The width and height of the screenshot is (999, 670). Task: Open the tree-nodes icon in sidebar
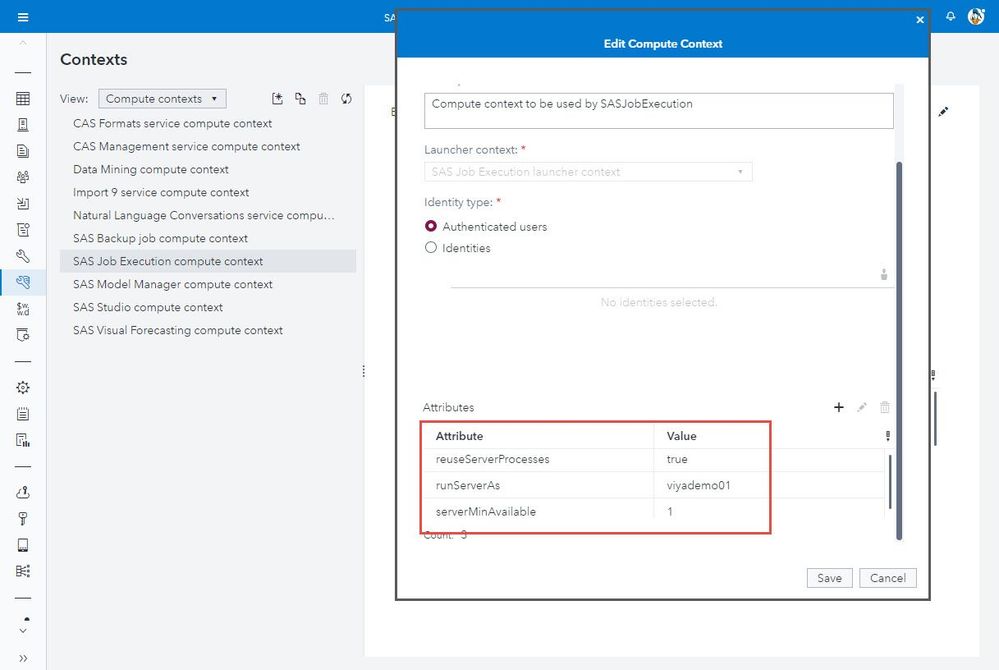23,571
